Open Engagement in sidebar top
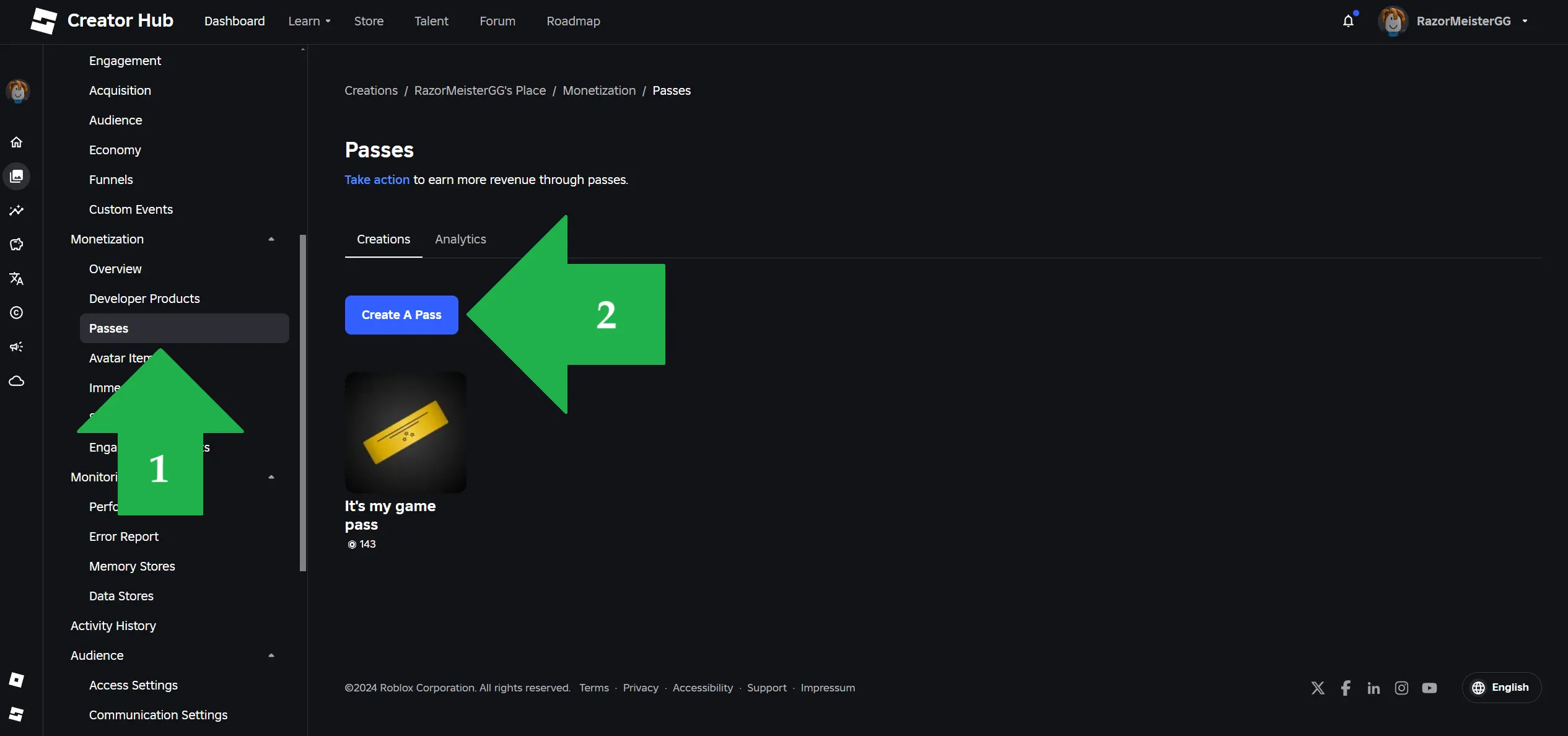 125,61
